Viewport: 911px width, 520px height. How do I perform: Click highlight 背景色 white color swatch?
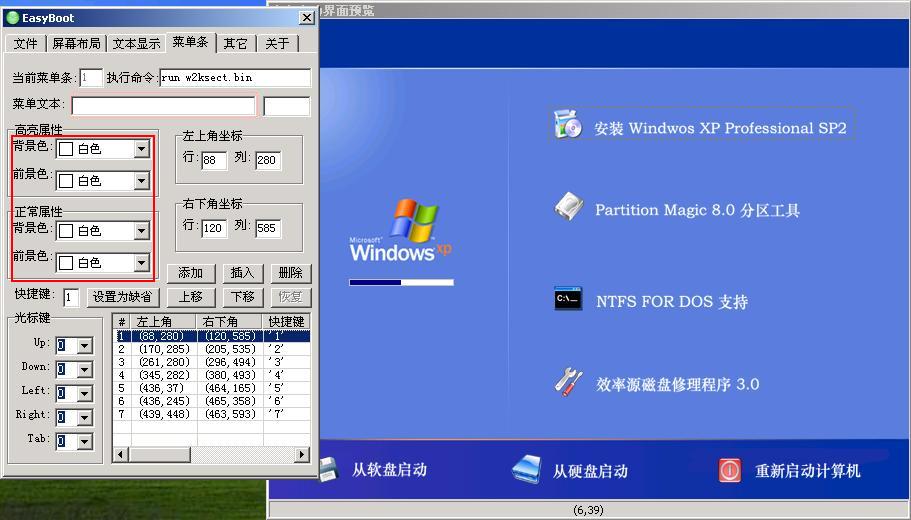[x=66, y=149]
